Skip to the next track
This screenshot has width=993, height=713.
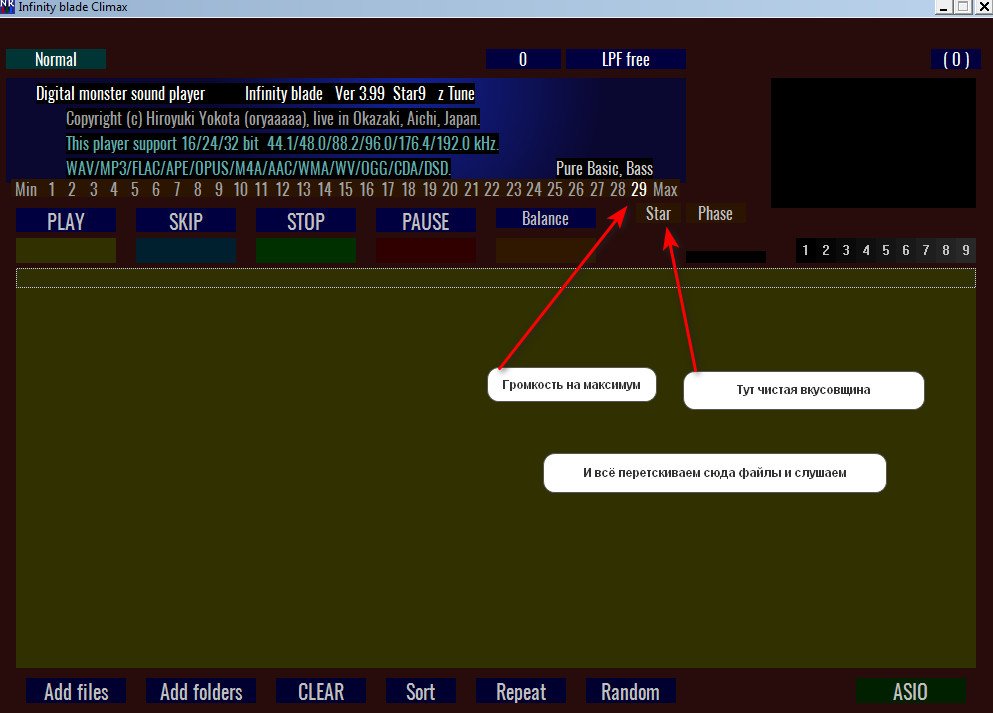pyautogui.click(x=186, y=222)
